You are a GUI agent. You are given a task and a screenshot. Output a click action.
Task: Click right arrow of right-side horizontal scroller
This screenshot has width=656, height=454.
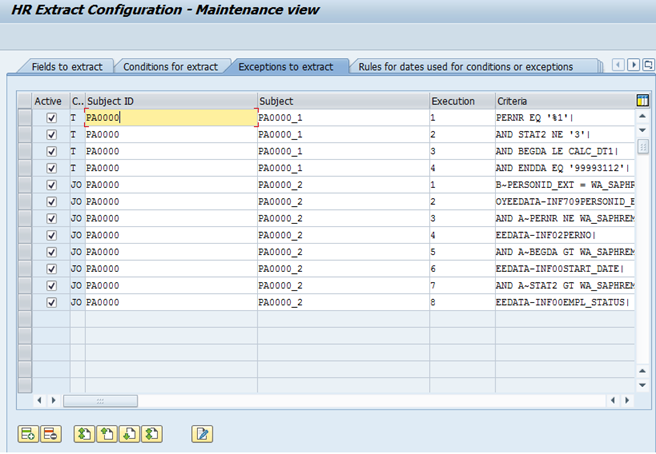(x=627, y=400)
